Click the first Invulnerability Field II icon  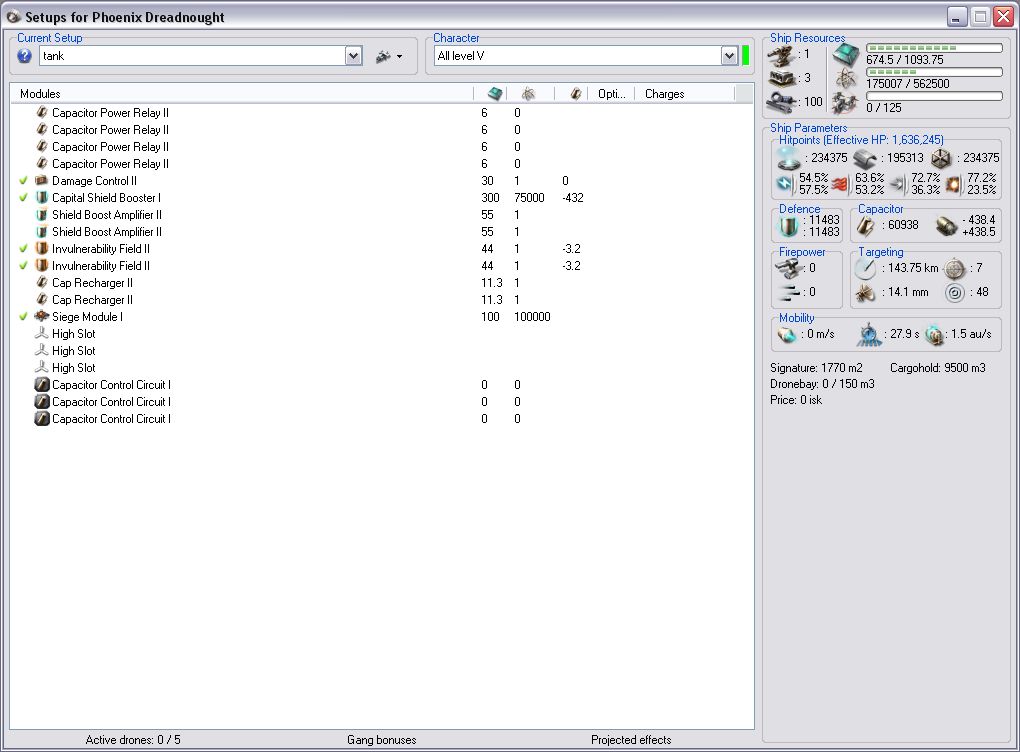click(x=42, y=248)
